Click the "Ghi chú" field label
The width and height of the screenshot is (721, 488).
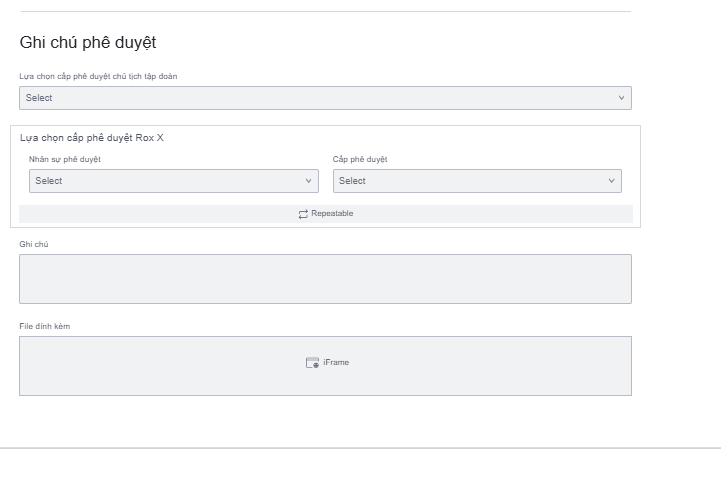pos(34,244)
